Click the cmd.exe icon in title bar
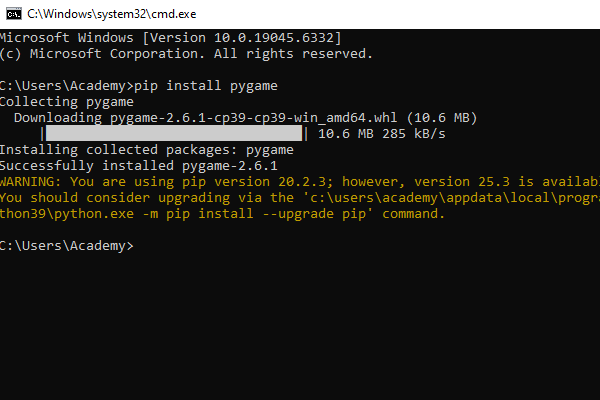Viewport: 600px width, 400px height. [x=11, y=12]
